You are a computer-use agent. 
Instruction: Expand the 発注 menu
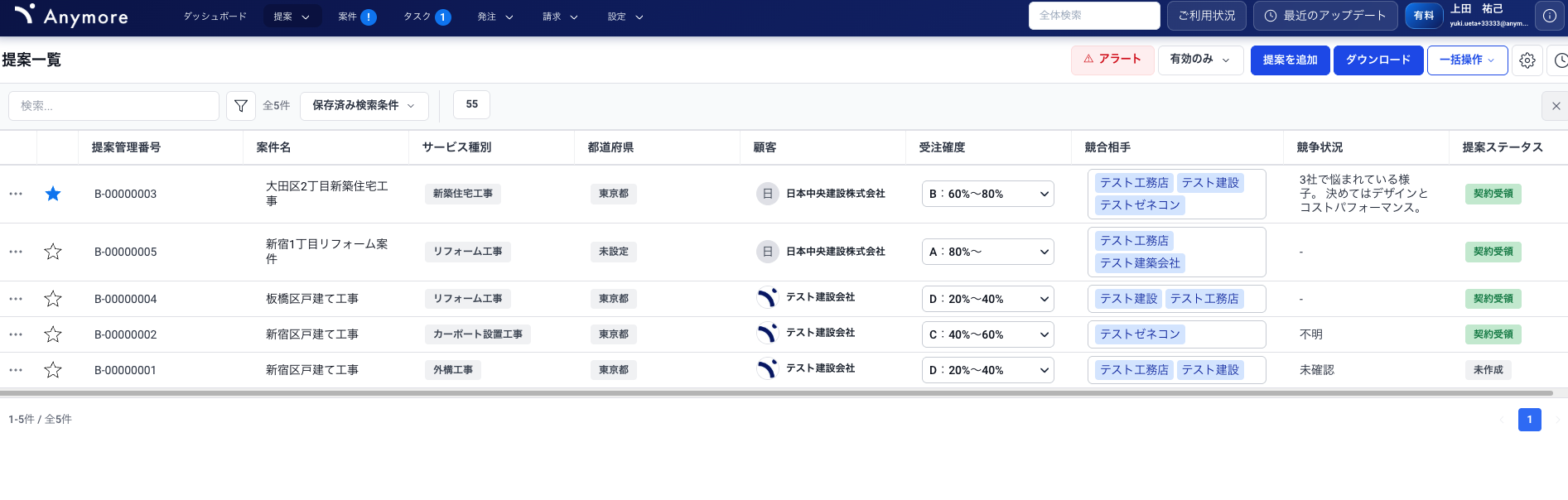(495, 17)
